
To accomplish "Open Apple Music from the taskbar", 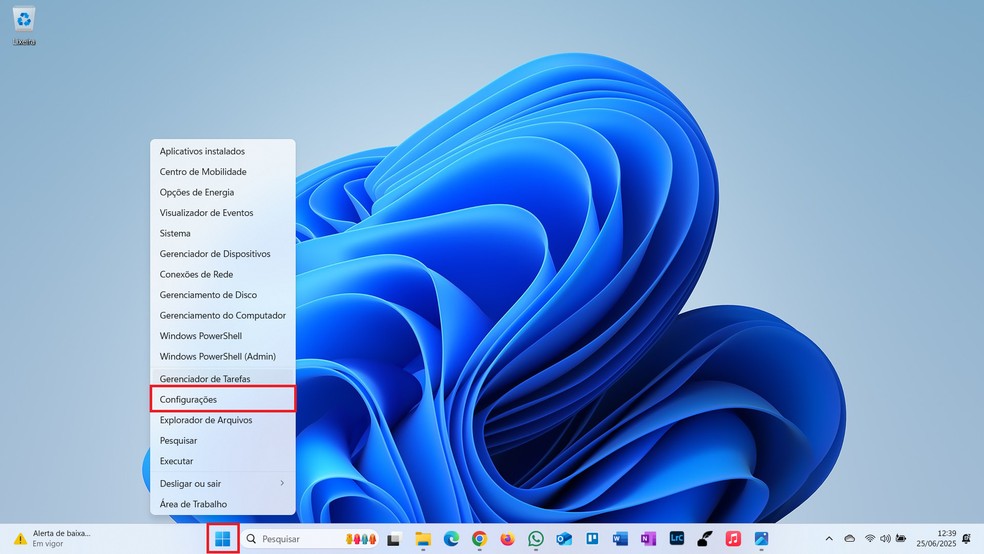I will pos(733,539).
